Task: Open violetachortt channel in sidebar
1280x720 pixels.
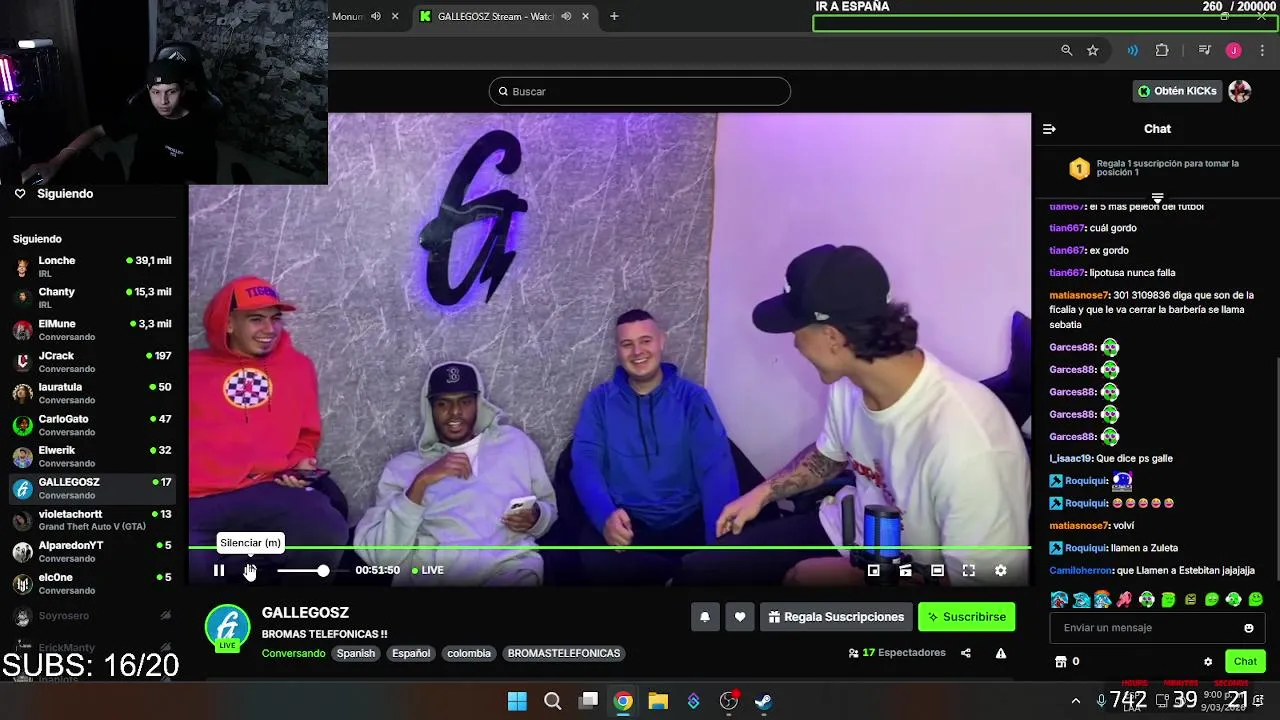Action: (94, 520)
